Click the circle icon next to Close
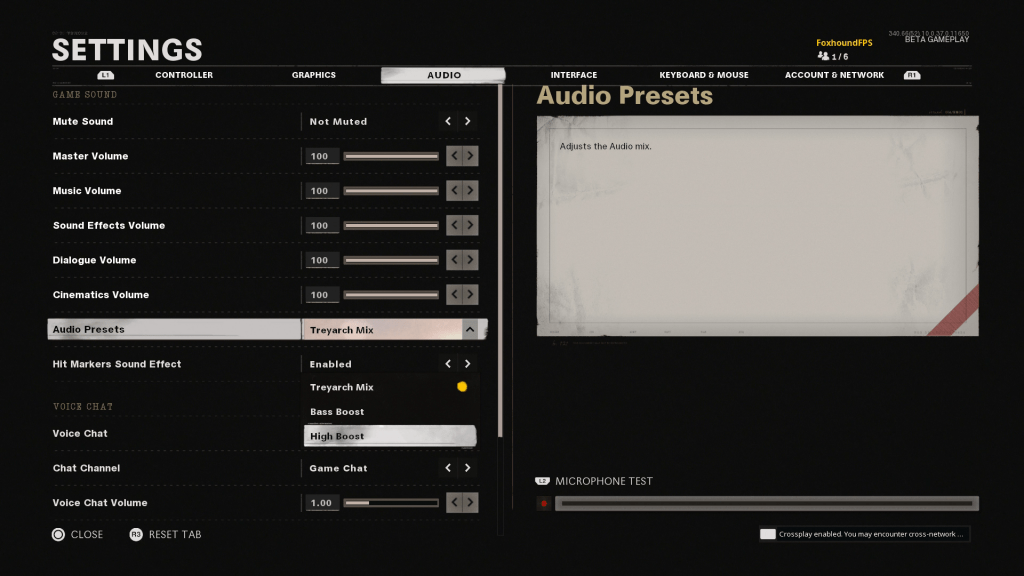Screen dimensions: 1024x576 tap(60, 534)
